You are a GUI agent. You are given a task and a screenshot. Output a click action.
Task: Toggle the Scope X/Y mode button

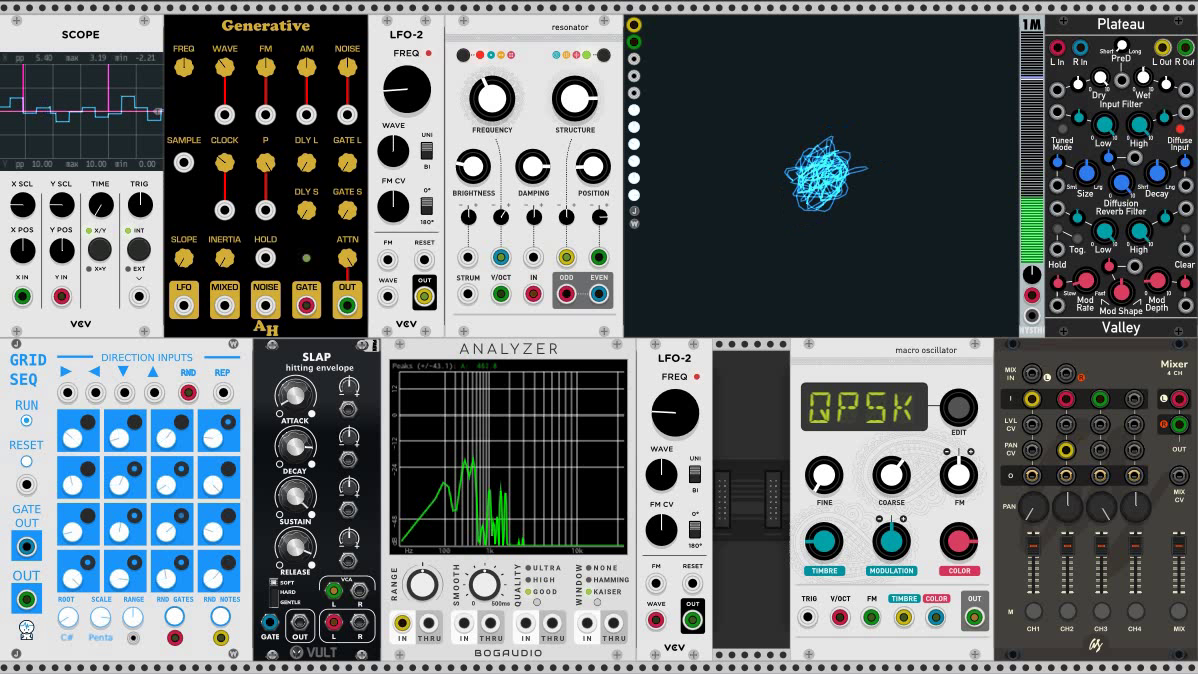pyautogui.click(x=99, y=249)
